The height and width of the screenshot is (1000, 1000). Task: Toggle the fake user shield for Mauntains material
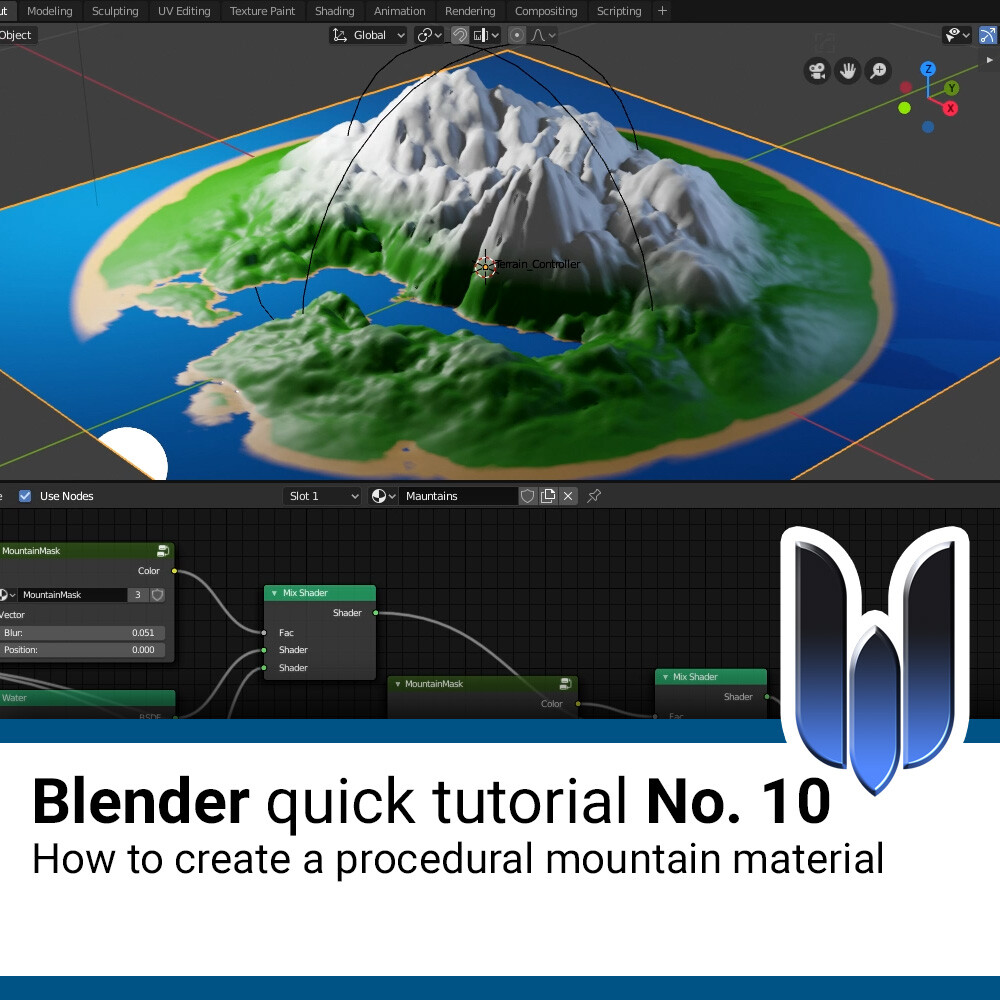(528, 495)
